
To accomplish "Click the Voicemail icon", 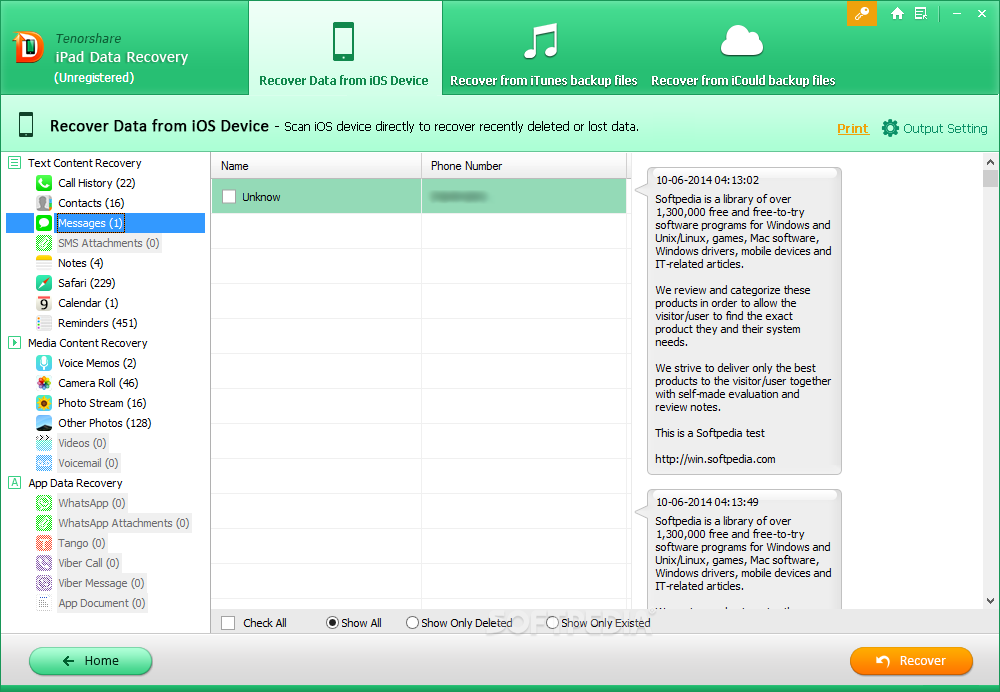I will 44,463.
